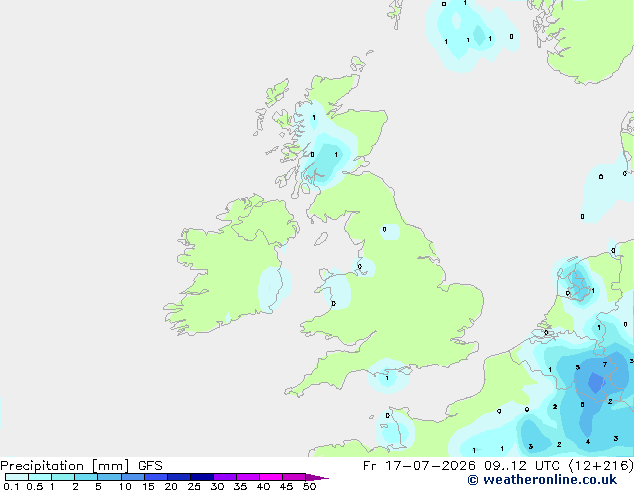Click the 0.5–1 mm legend color swatch
Viewport: 634px width, 490px height.
40,477
